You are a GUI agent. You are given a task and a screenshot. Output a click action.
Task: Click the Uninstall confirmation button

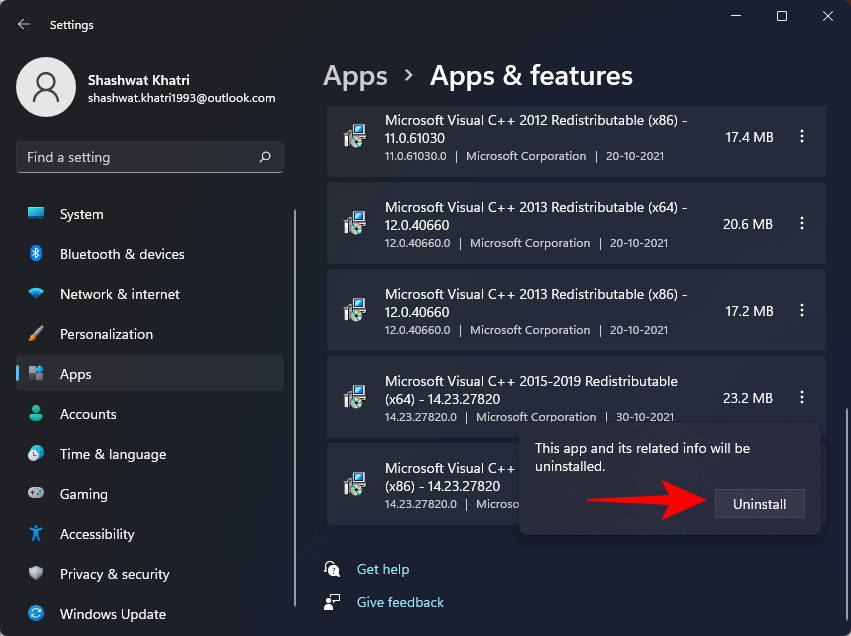759,504
